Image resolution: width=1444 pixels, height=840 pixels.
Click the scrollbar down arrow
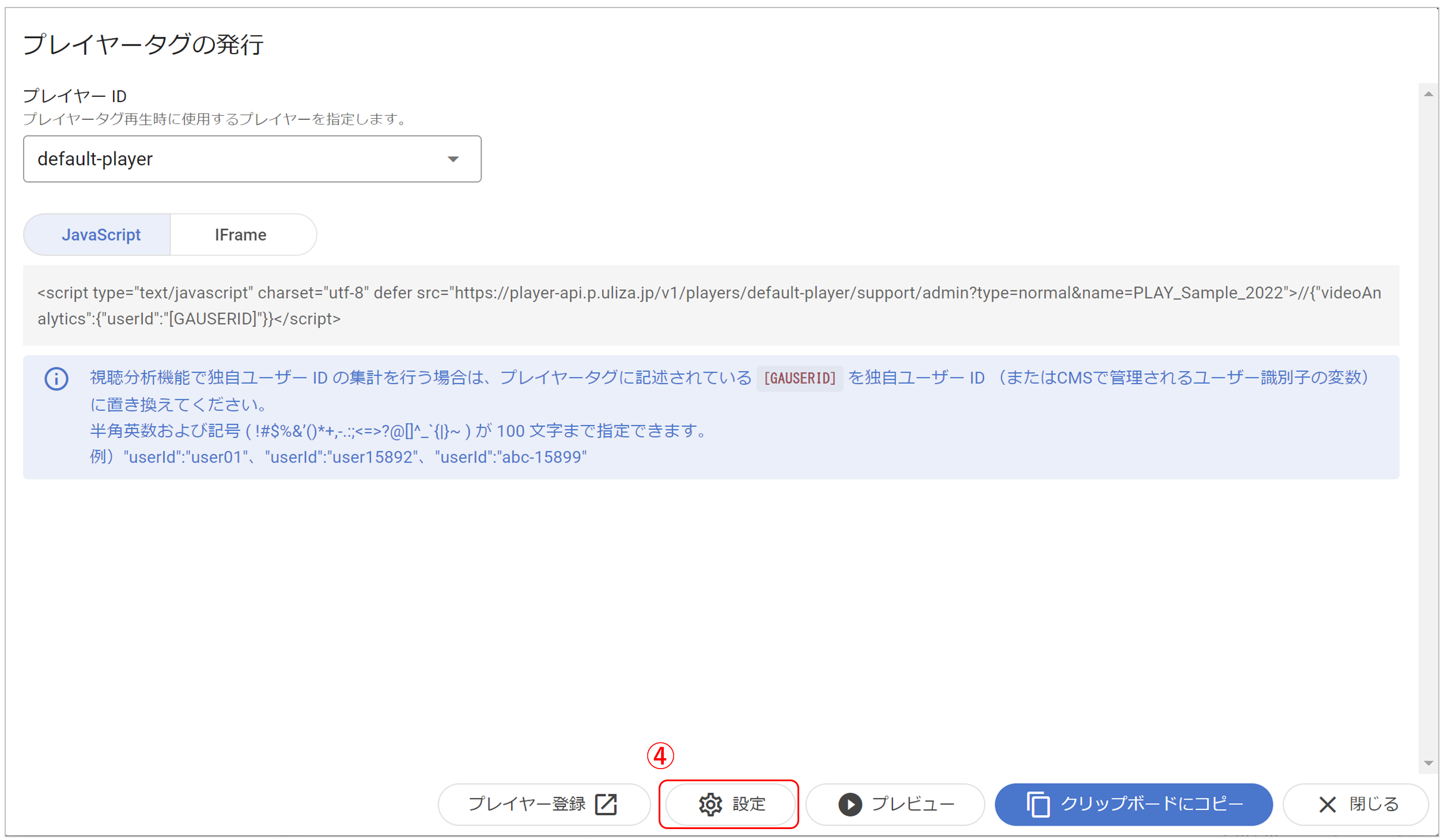(1427, 763)
